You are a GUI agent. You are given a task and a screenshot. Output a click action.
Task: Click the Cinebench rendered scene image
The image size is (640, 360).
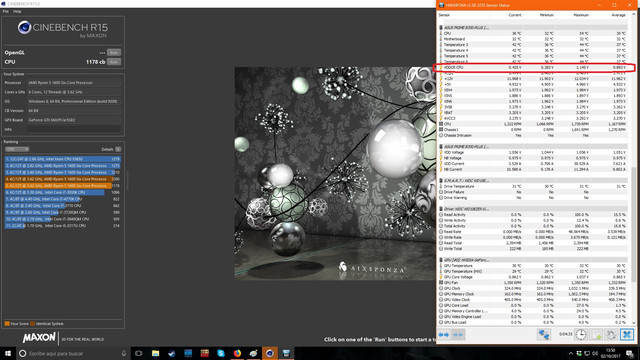point(335,173)
